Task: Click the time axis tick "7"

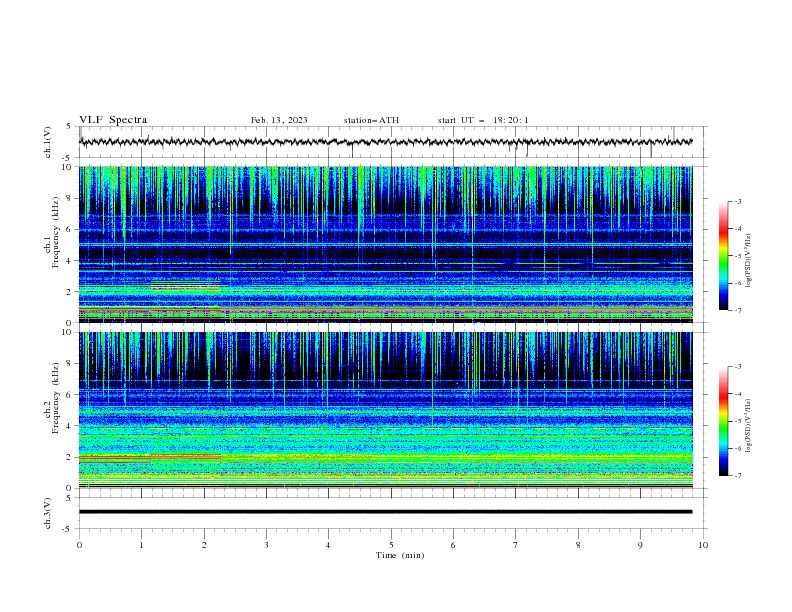Action: 516,545
